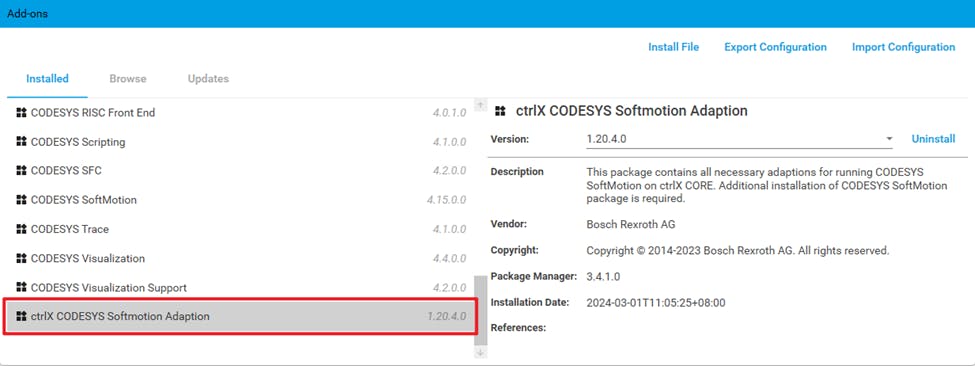This screenshot has height=366, width=975.
Task: Click the CODESYS RISC Front End package icon
Action: pos(21,112)
